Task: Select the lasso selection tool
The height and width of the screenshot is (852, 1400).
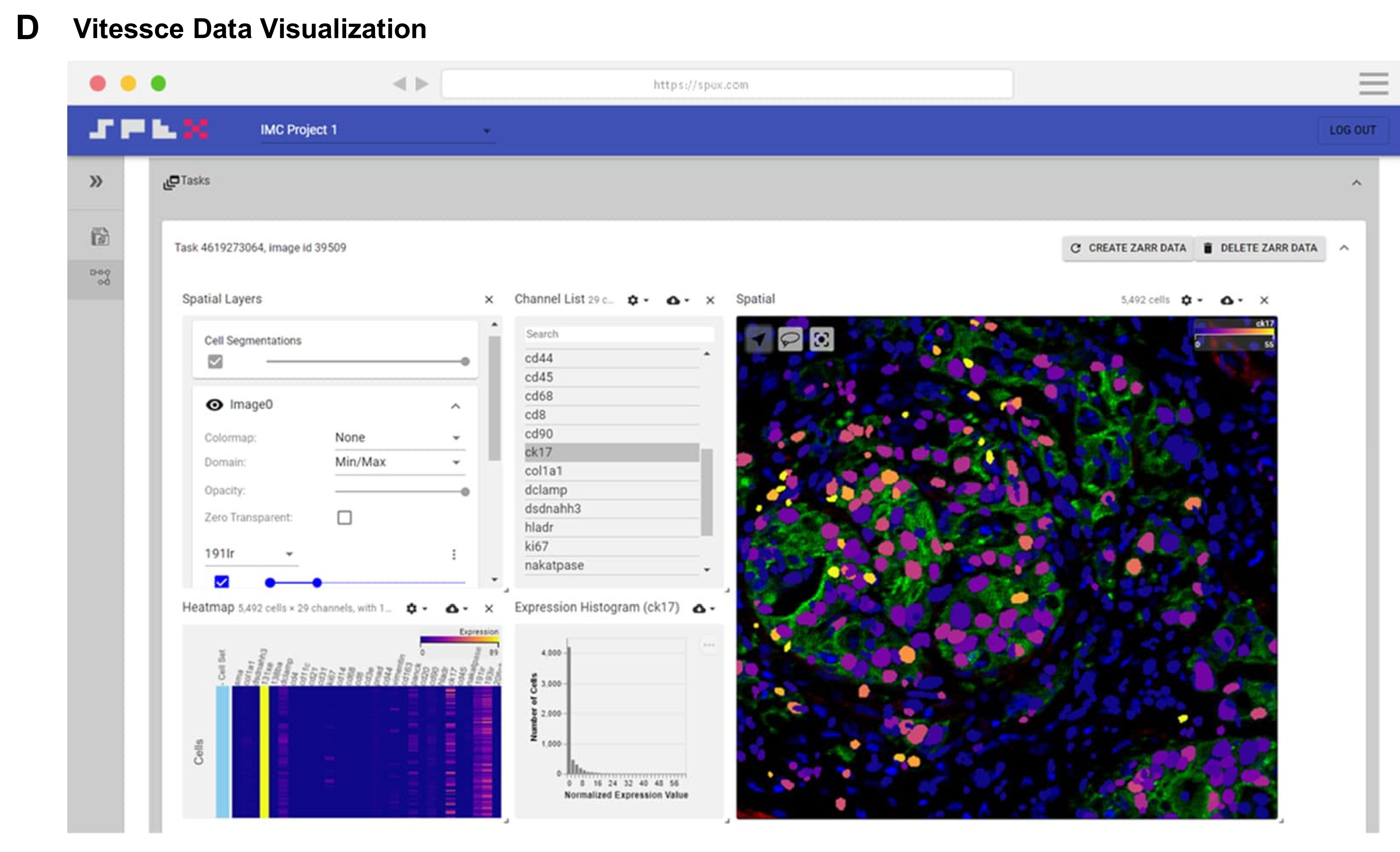Action: point(790,340)
